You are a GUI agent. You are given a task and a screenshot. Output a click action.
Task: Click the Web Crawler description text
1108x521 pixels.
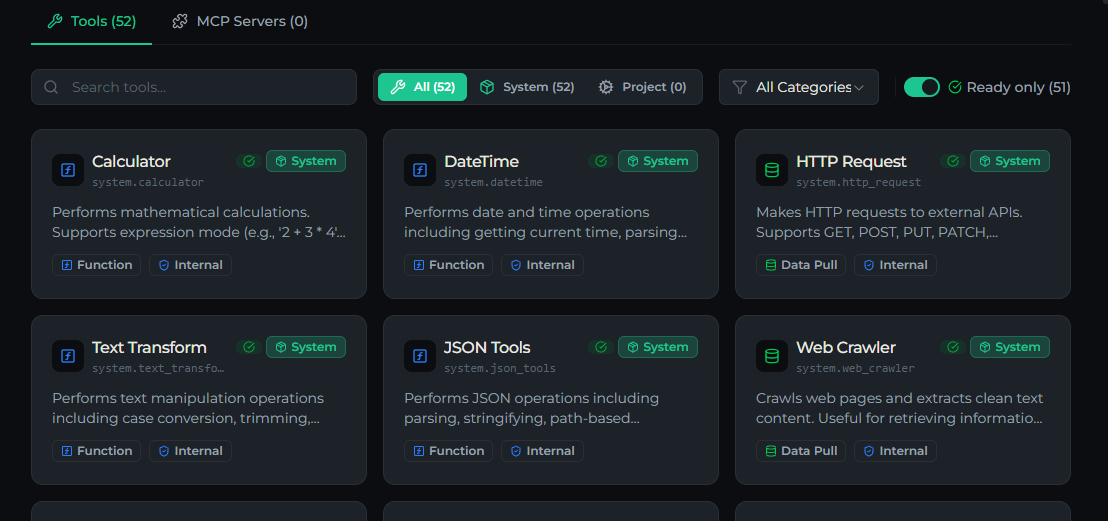pos(900,408)
